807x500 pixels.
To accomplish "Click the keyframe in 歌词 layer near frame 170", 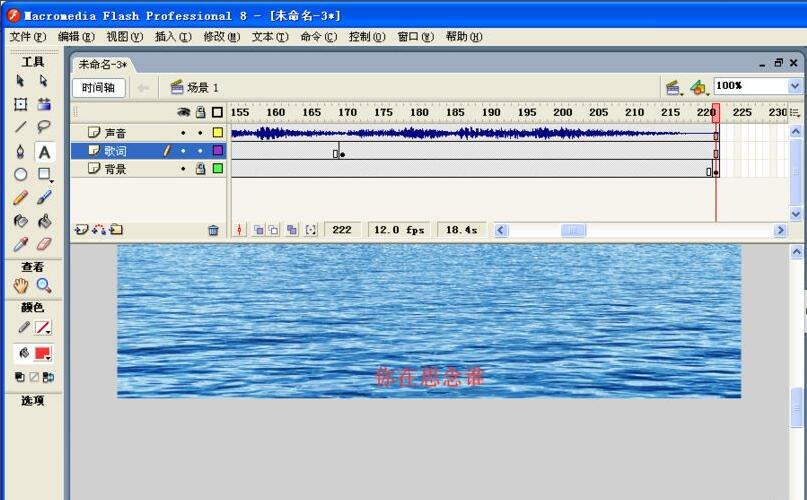I will [343, 154].
